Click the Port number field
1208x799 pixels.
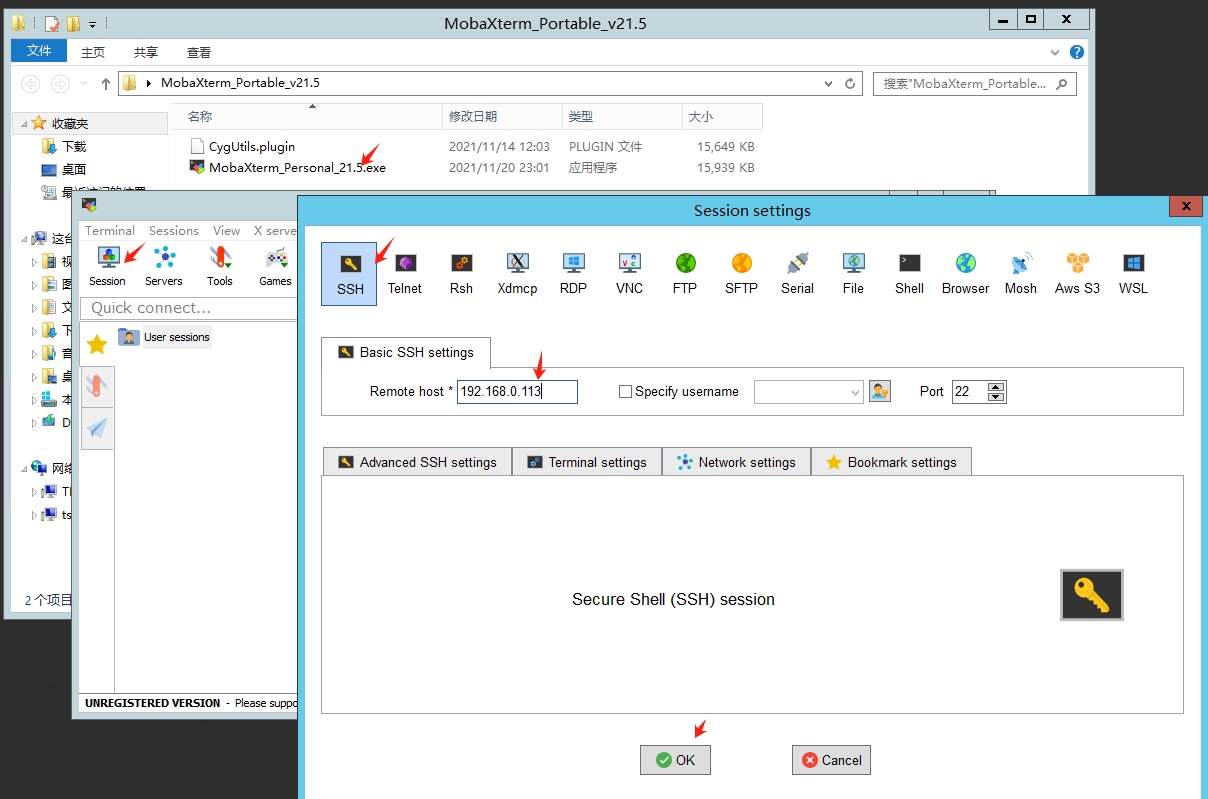pyautogui.click(x=969, y=392)
